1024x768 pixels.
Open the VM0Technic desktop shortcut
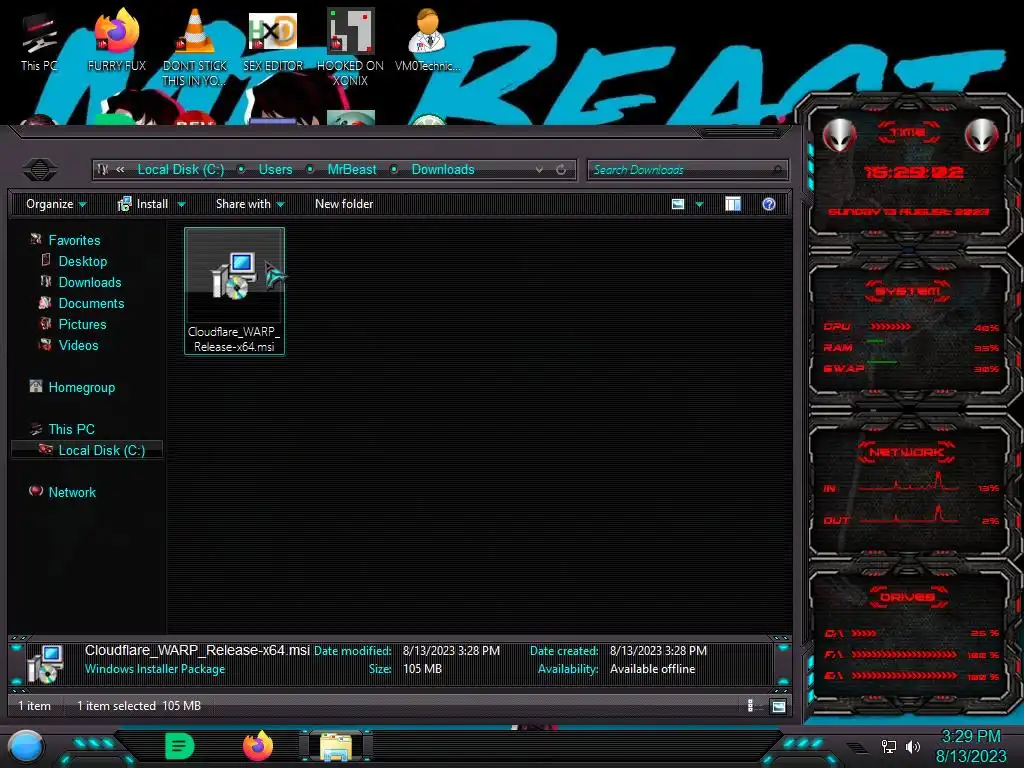[x=427, y=40]
